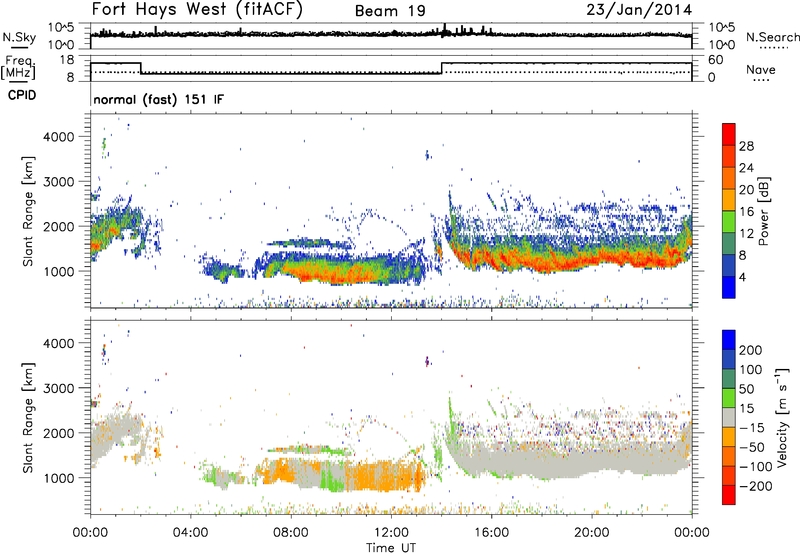Click the frequency step-up in the frequency plot

tap(442, 68)
